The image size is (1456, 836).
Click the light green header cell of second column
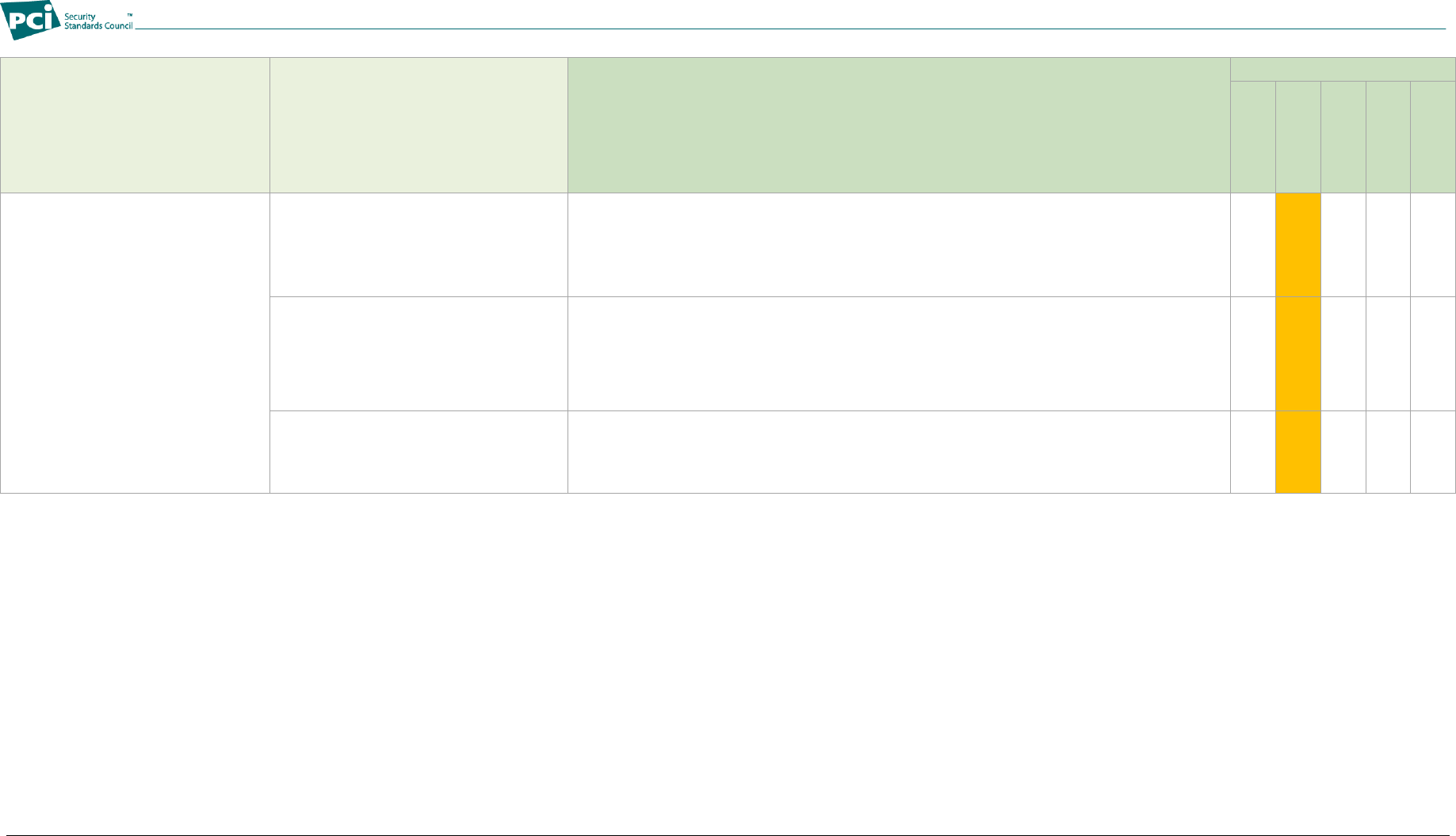coord(418,125)
